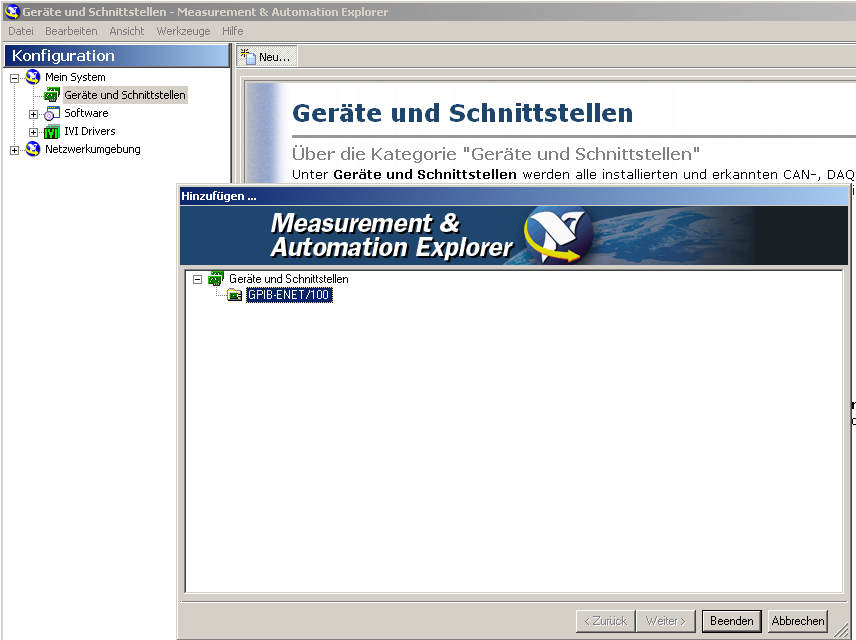
Task: Click the Weiter button
Action: 665,621
